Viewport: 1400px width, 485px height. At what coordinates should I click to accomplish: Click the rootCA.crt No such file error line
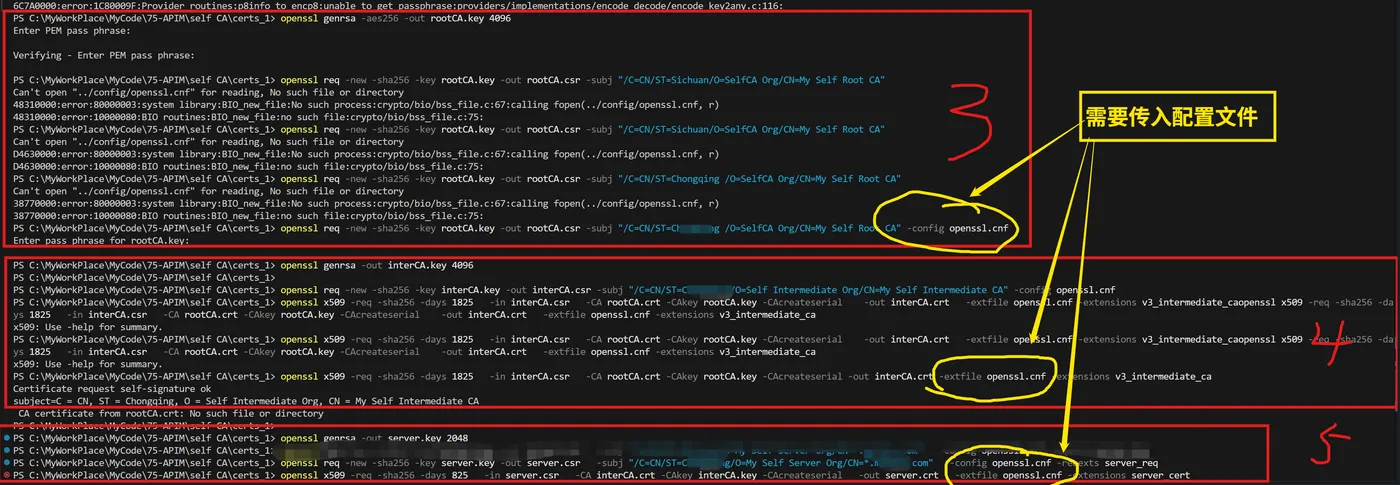[x=170, y=413]
